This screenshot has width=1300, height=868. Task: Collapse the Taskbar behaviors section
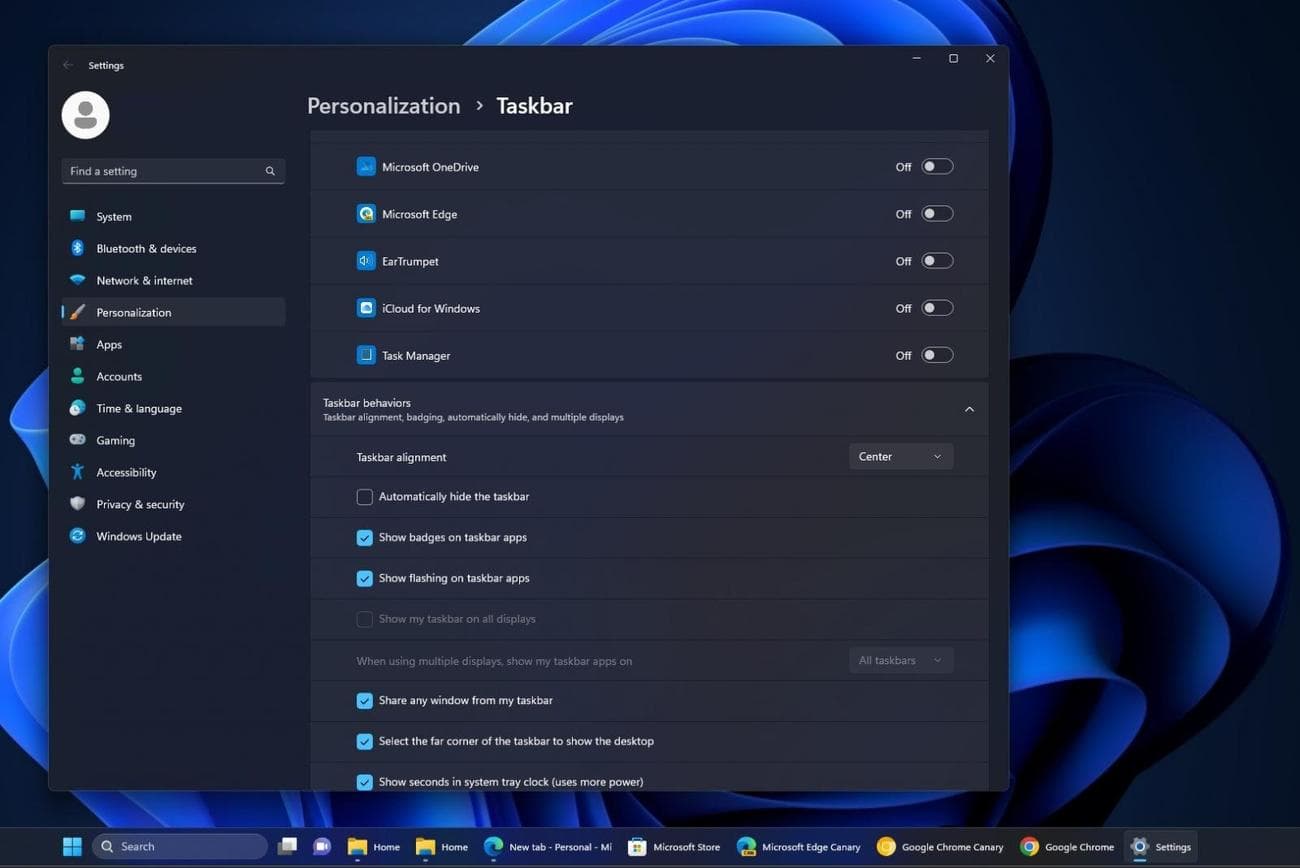point(968,409)
